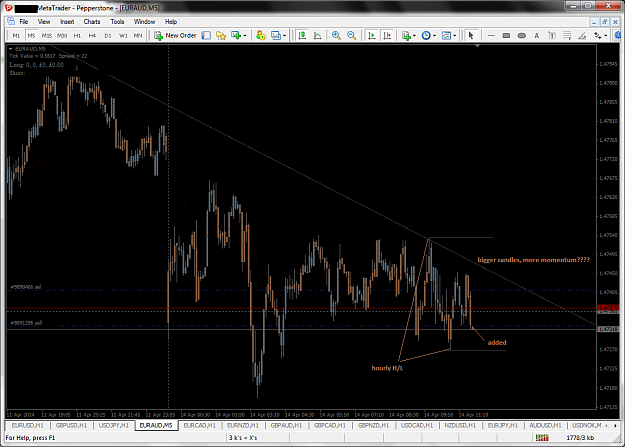Screen dimensions: 625x447
Task: Switch to the GBPAUD,H1 chart tab
Action: 286,425
